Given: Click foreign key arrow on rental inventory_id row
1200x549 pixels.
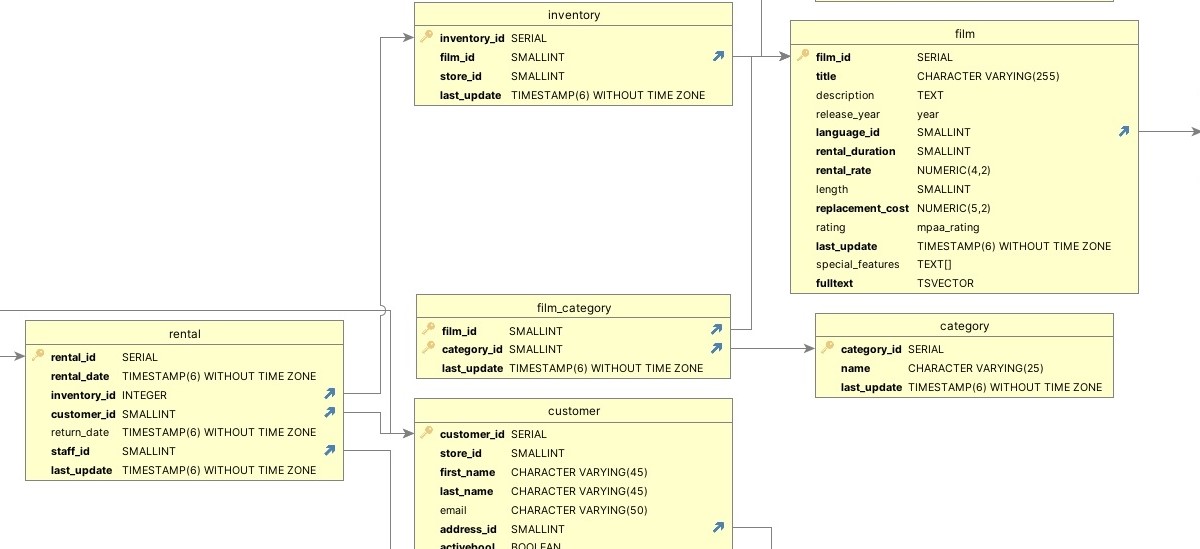Looking at the screenshot, I should (x=329, y=395).
